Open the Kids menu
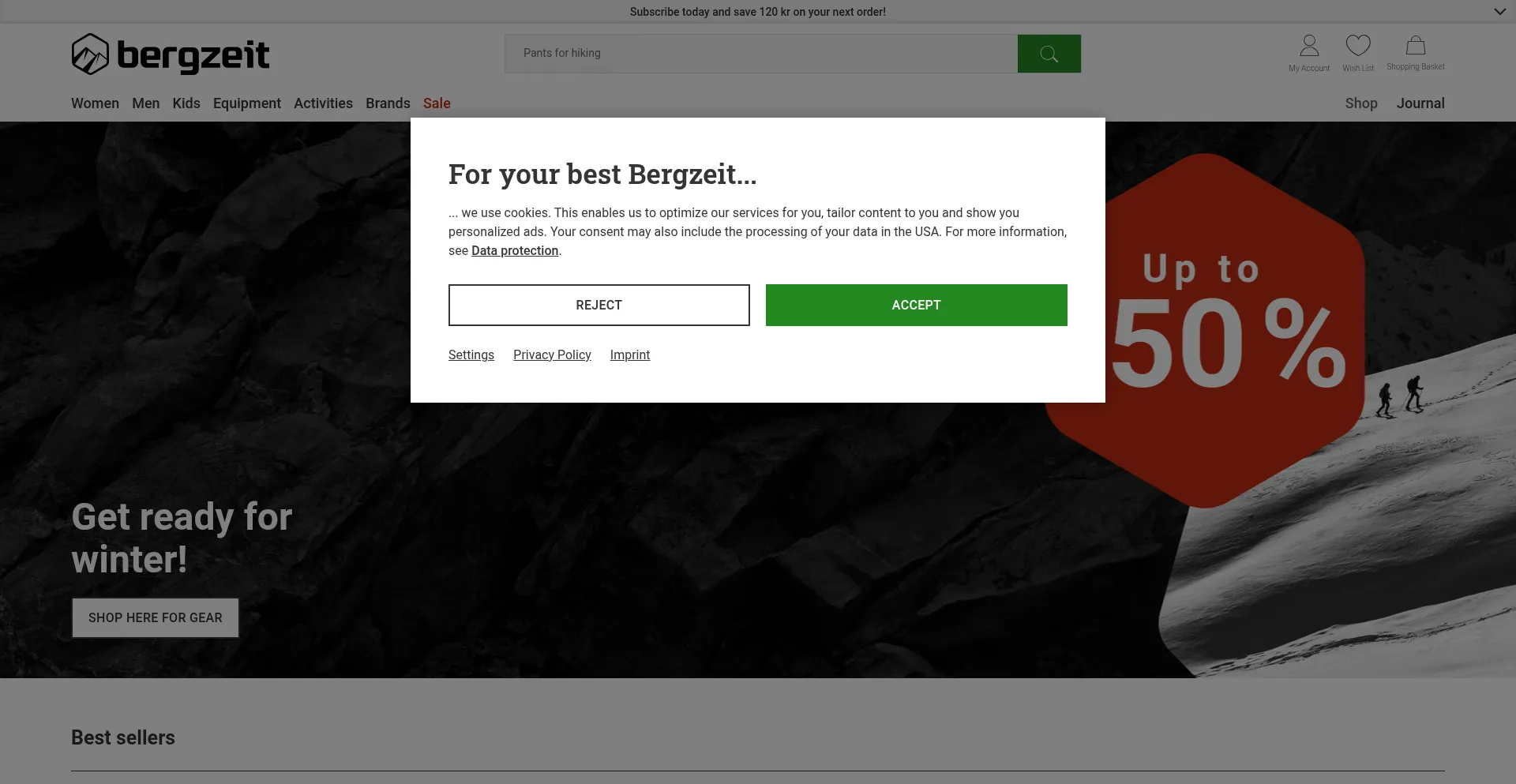 point(186,103)
